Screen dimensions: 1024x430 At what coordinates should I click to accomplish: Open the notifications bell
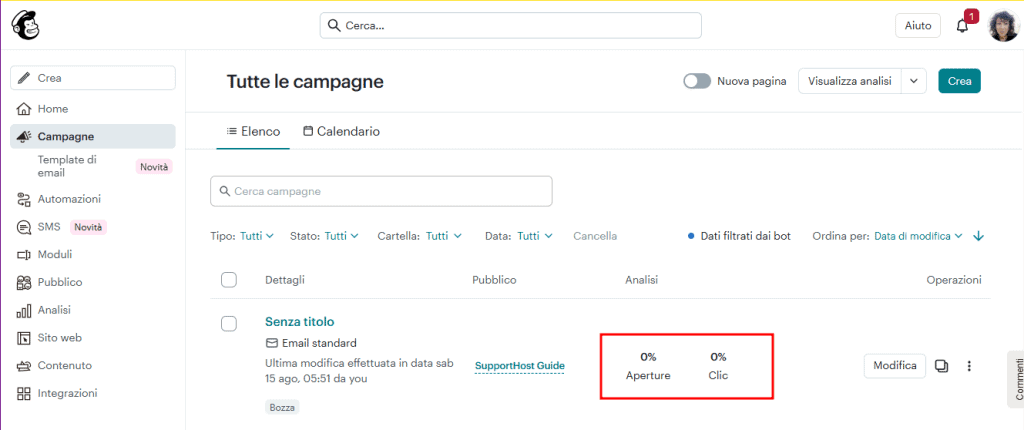pyautogui.click(x=962, y=26)
